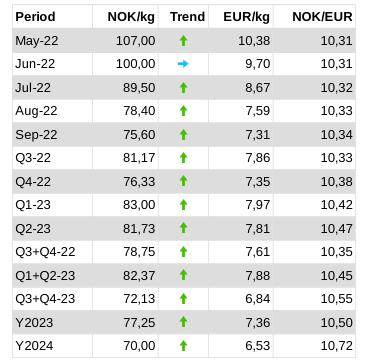This screenshot has height=362, width=367.
Task: Click the Y2024 green trend arrow
Action: pyautogui.click(x=183, y=346)
